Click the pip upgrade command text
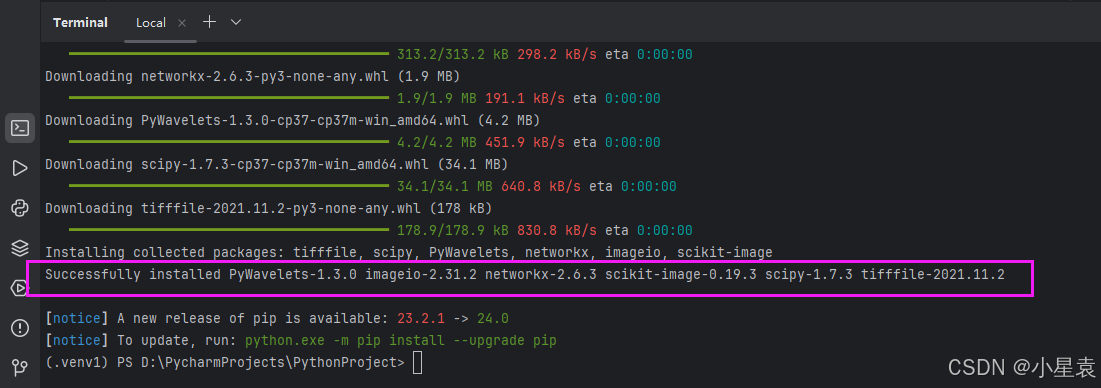1101x388 pixels. (x=401, y=341)
